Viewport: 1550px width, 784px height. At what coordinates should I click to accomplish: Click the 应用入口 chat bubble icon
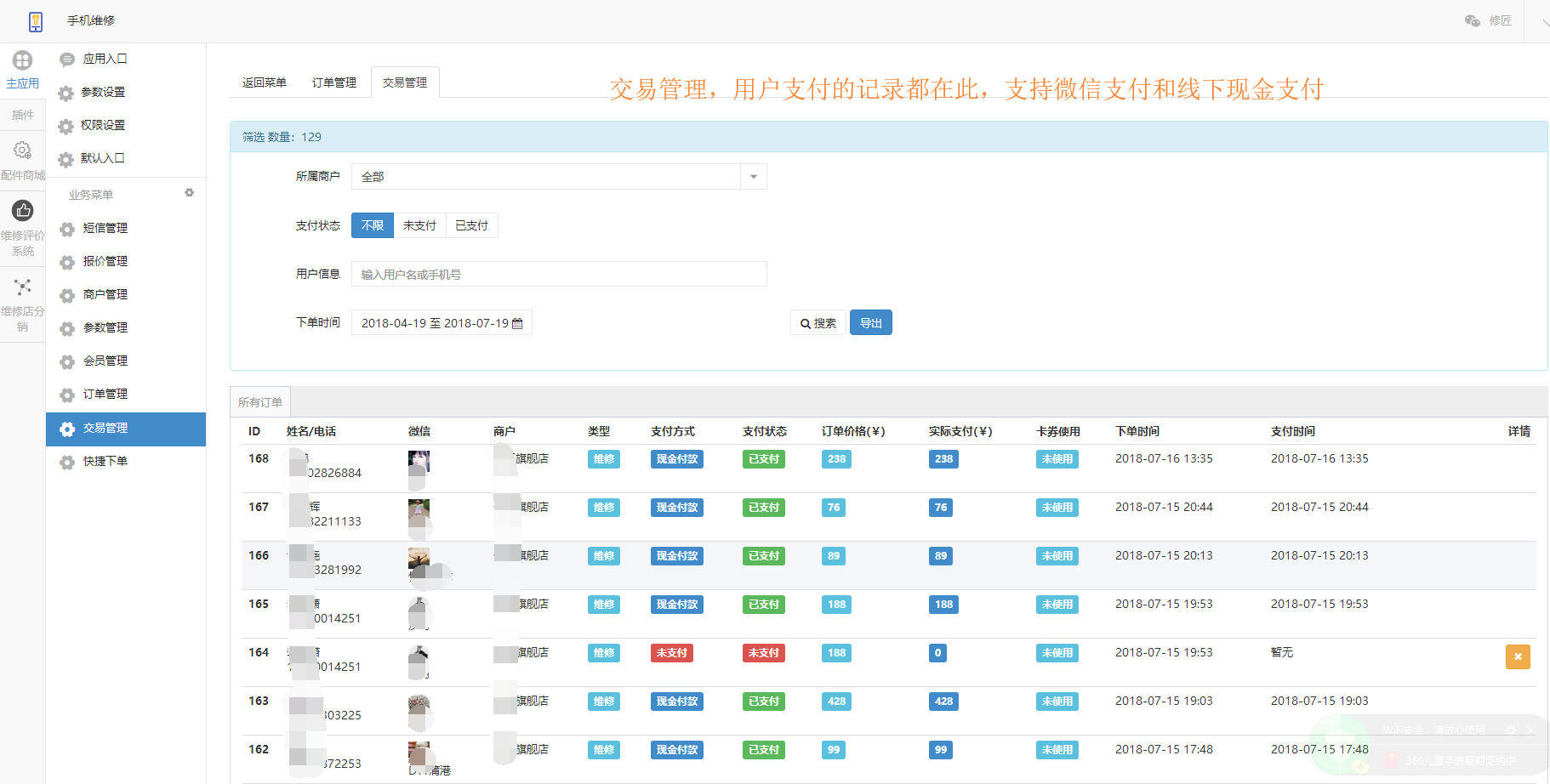(67, 59)
